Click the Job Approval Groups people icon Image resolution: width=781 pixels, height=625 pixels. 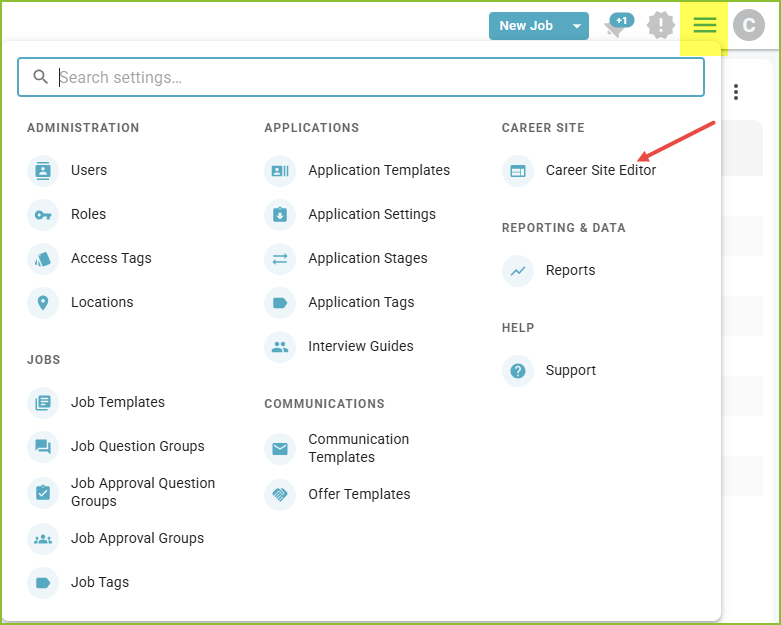(43, 539)
